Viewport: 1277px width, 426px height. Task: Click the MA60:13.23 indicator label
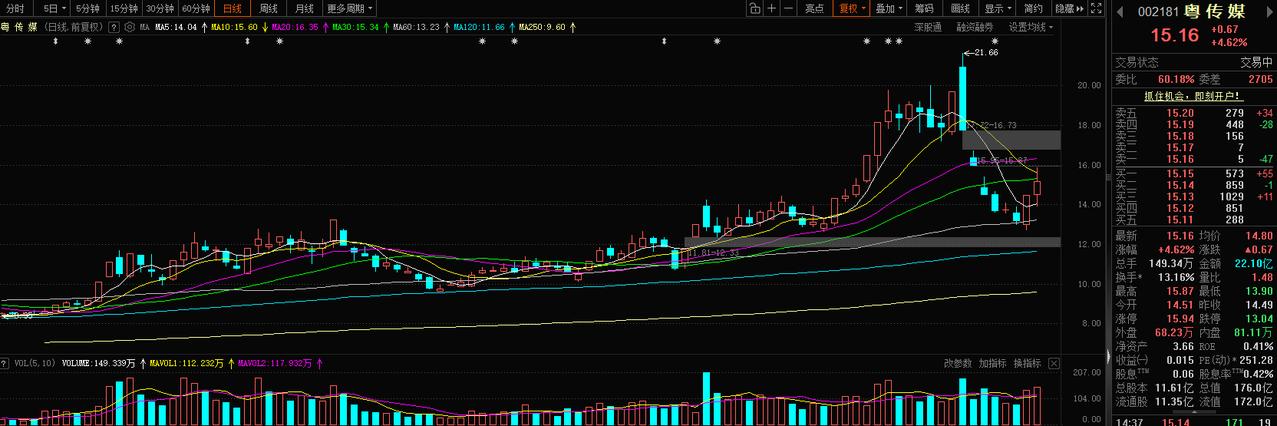click(416, 26)
